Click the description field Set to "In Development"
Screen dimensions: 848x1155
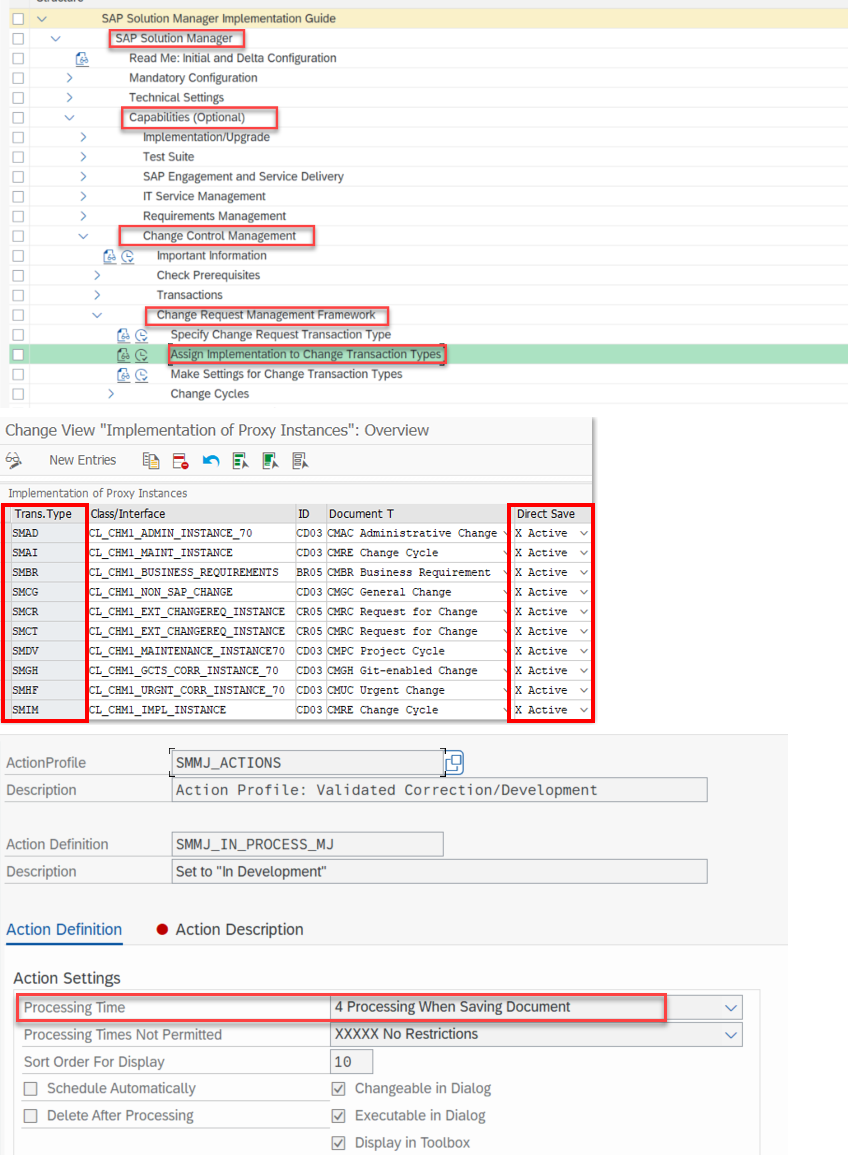(x=439, y=871)
